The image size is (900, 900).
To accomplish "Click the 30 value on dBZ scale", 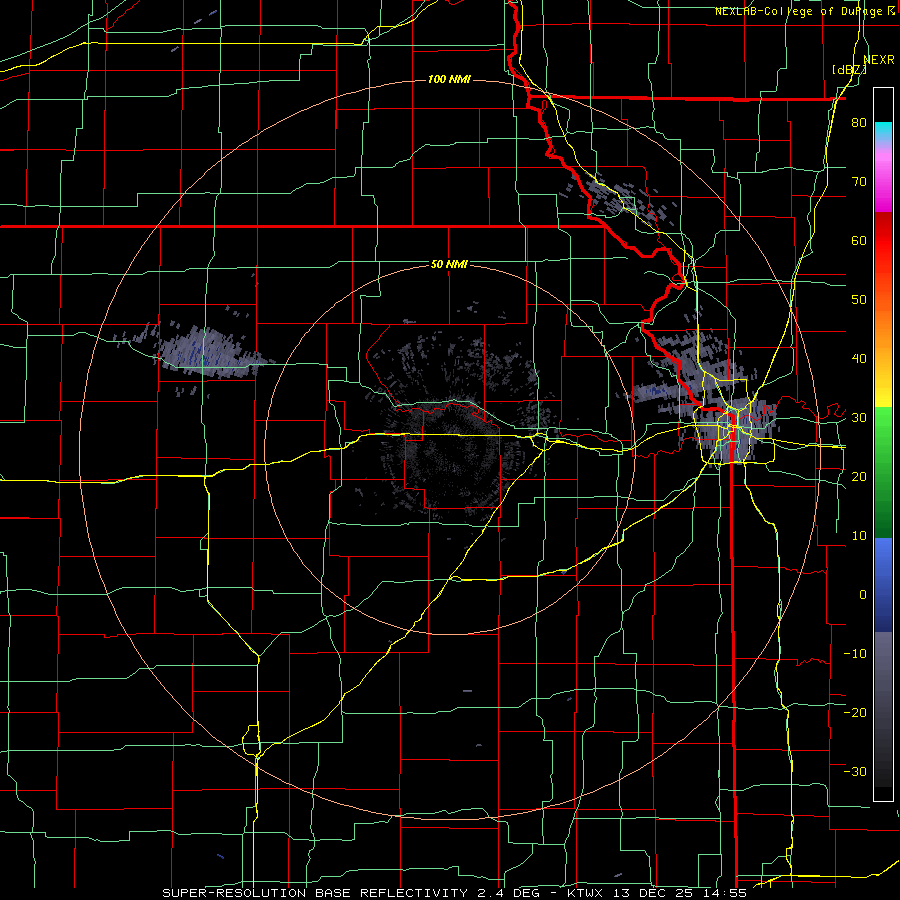I will [x=859, y=418].
